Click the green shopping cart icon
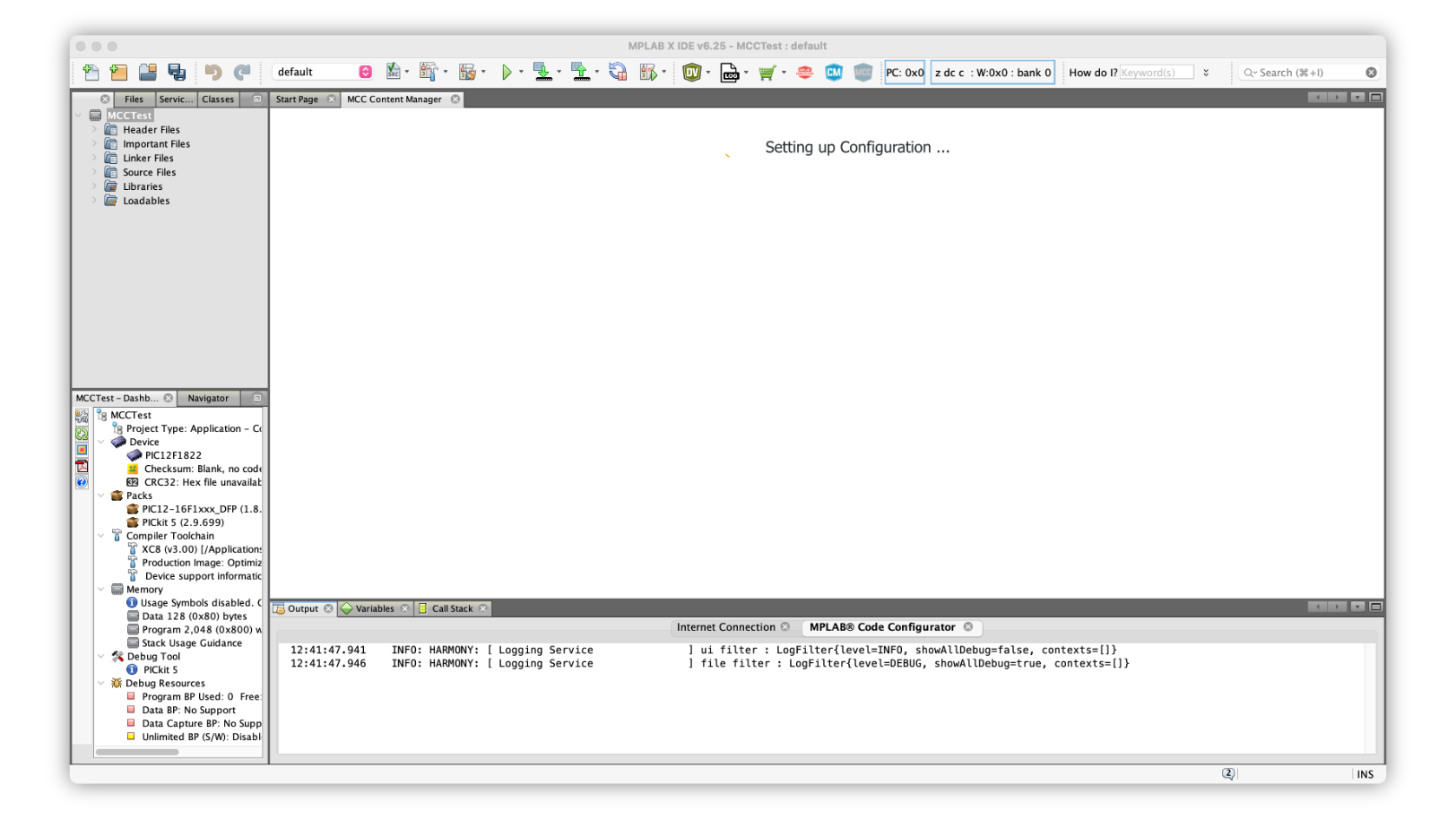 pyautogui.click(x=767, y=73)
